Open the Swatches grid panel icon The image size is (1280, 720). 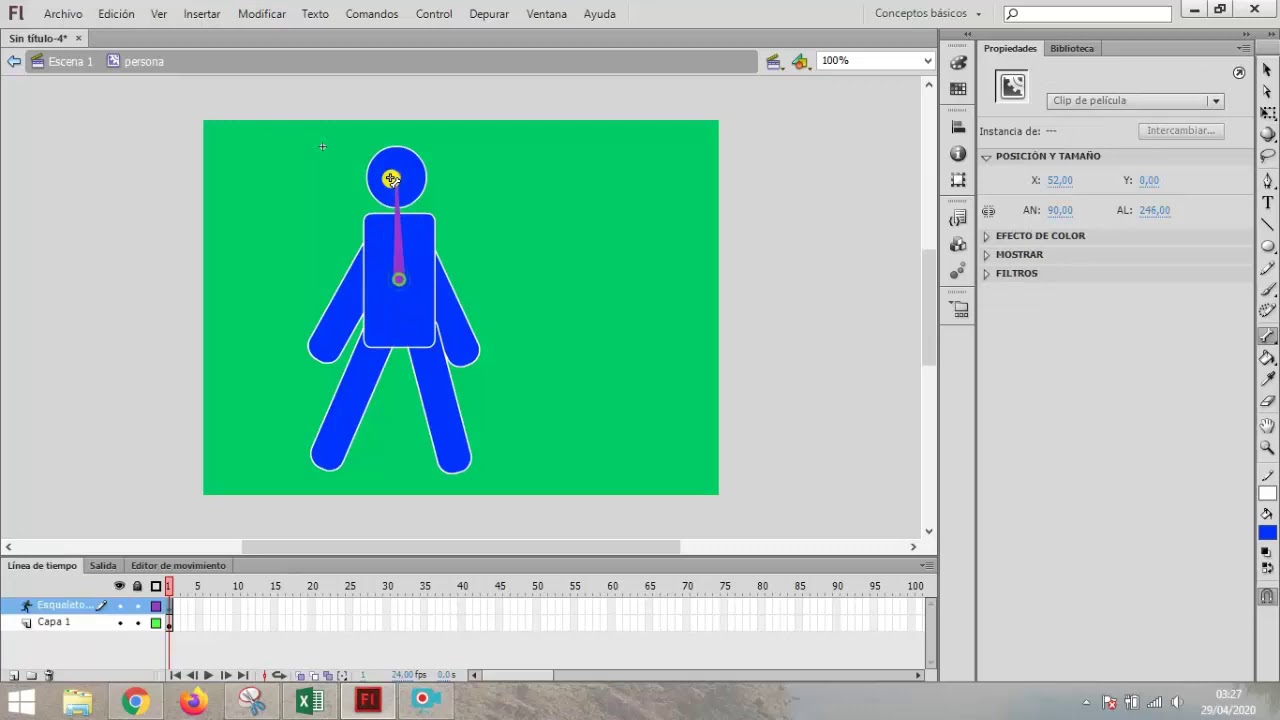pos(958,88)
